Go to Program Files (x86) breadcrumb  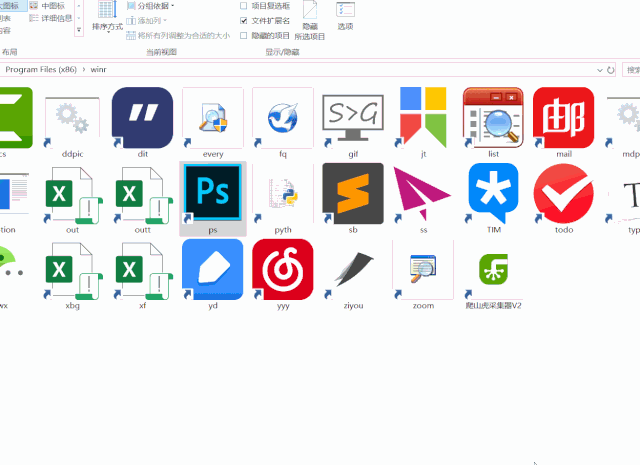pos(41,69)
